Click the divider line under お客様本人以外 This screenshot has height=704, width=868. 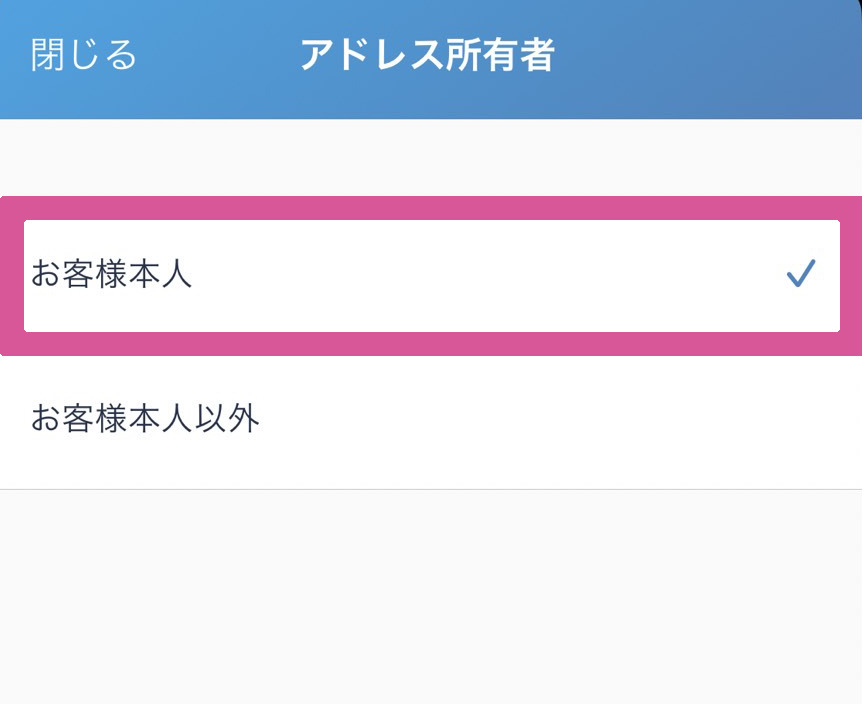[431, 489]
